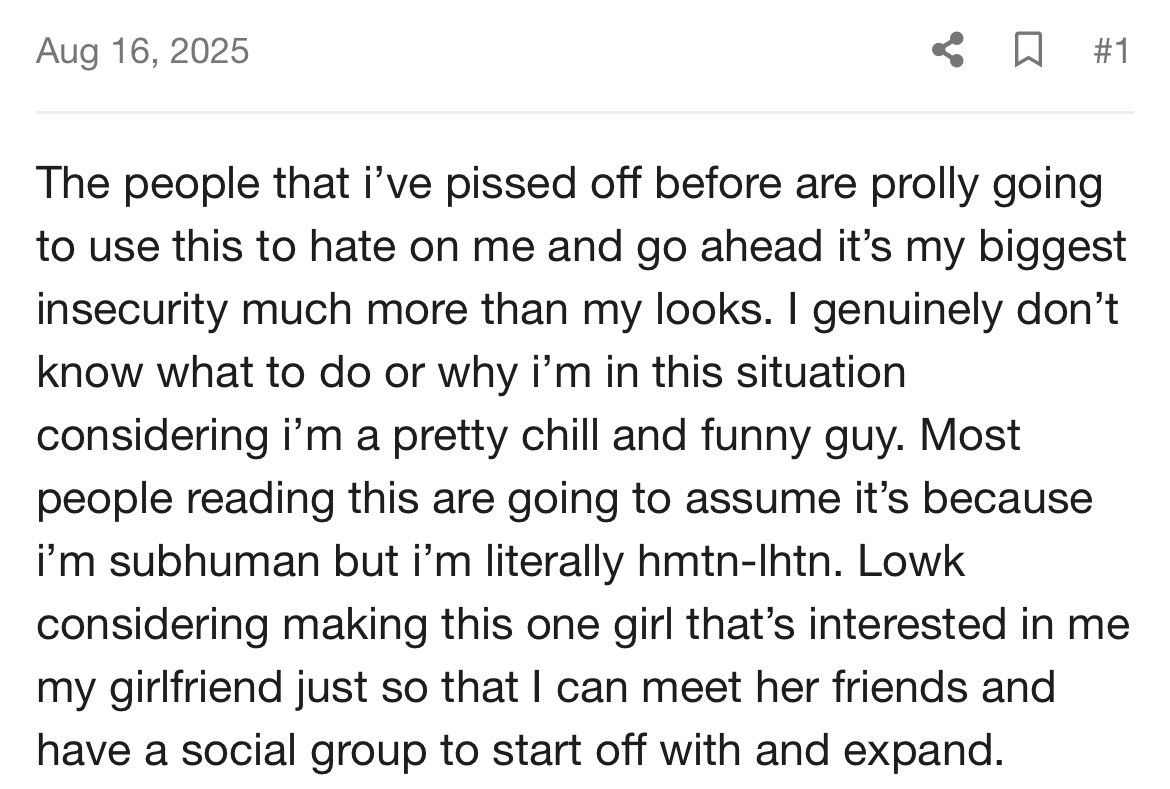The width and height of the screenshot is (1170, 789).
Task: Click the word "funny" in the post text
Action: pyautogui.click(x=755, y=437)
